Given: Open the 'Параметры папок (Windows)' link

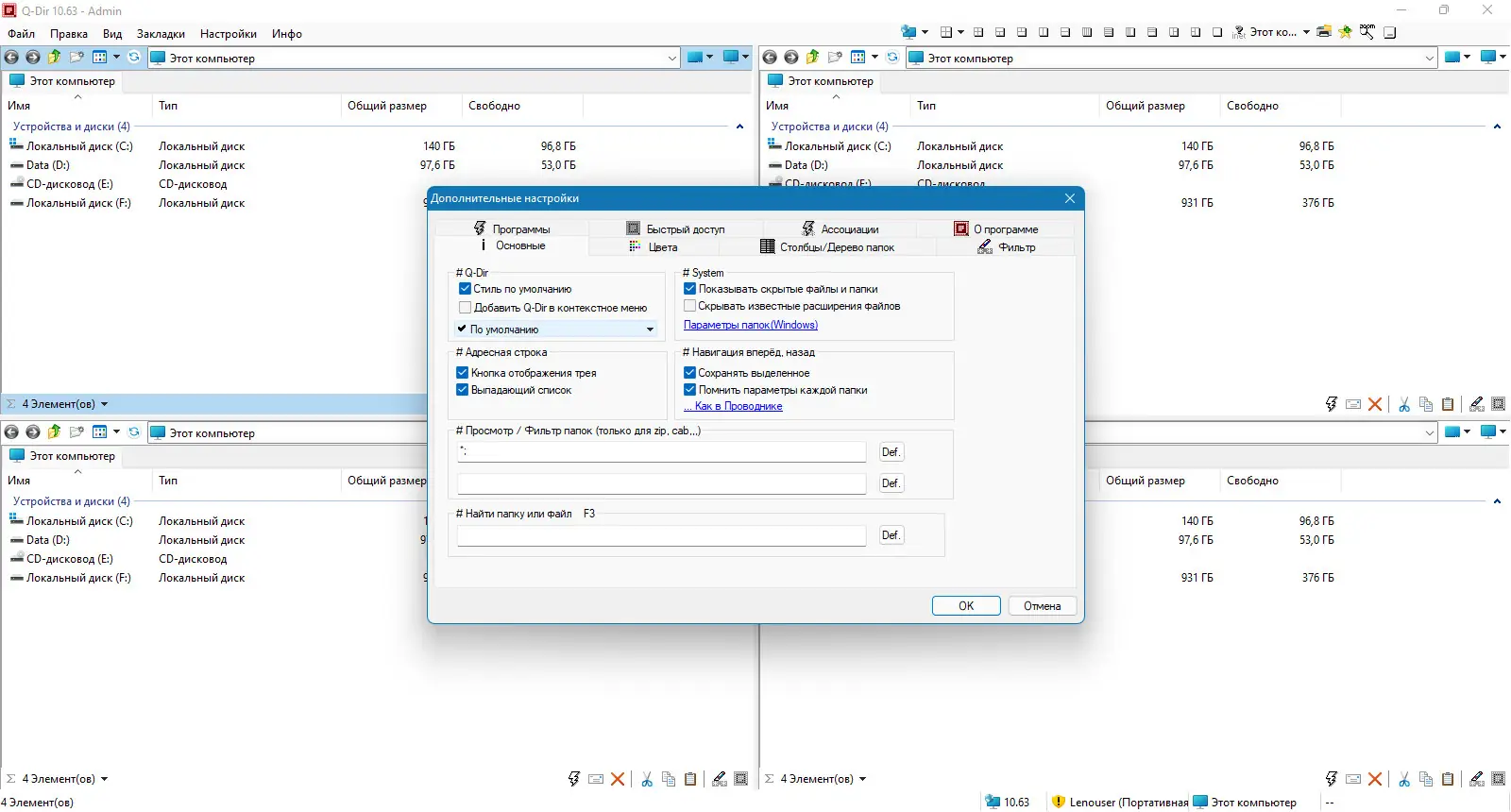Looking at the screenshot, I should (751, 325).
